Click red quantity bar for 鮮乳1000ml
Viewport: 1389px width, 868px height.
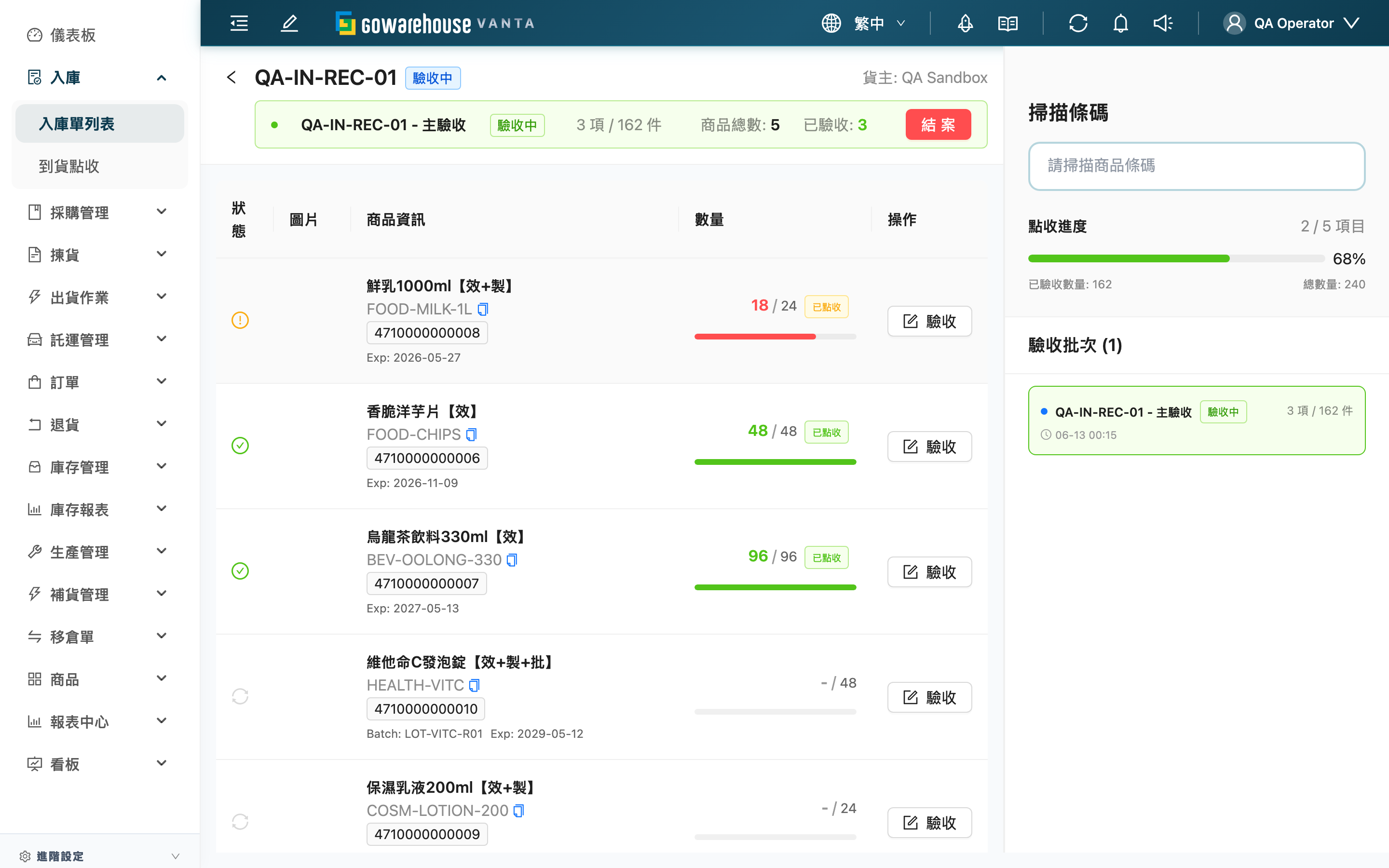point(775,337)
